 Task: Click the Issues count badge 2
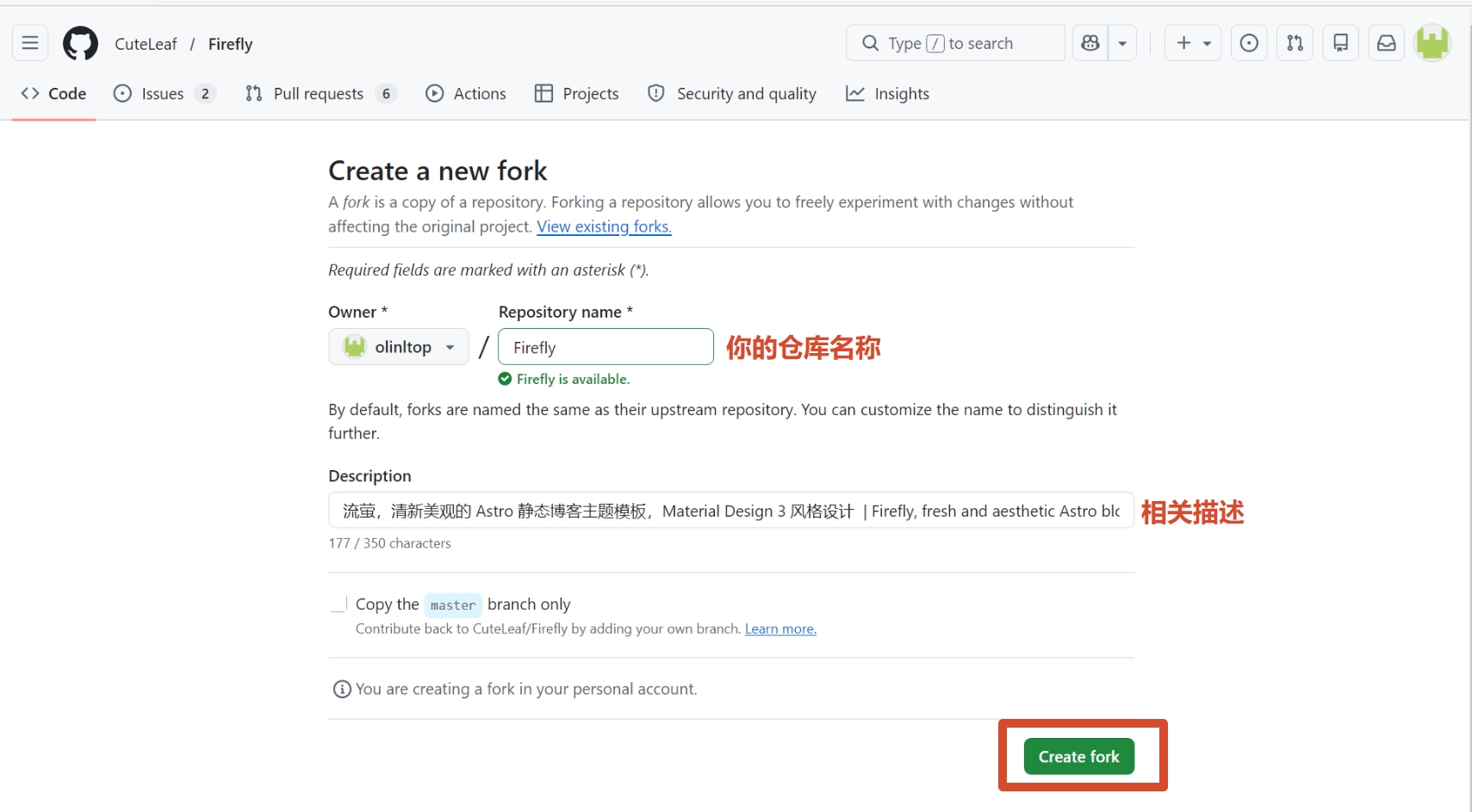pyautogui.click(x=205, y=94)
